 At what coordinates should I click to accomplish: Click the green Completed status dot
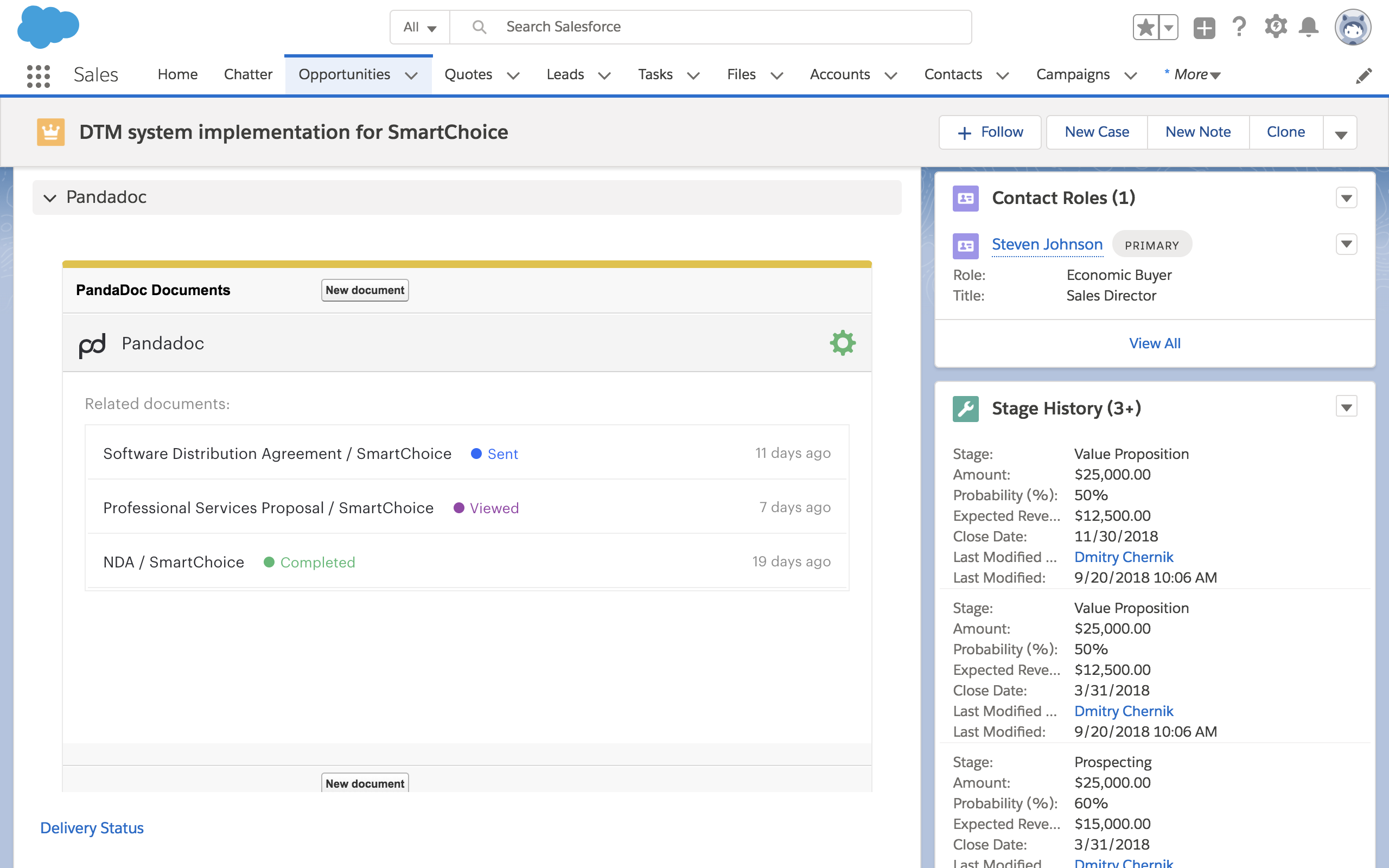(x=269, y=562)
